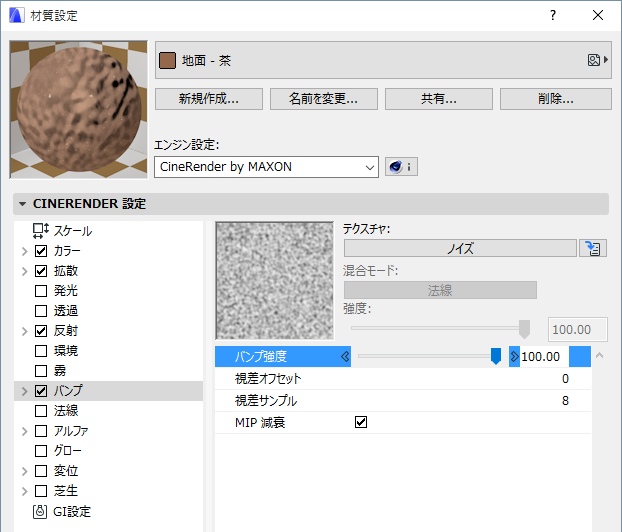Open the scale (スケール) settings icon

click(40, 231)
